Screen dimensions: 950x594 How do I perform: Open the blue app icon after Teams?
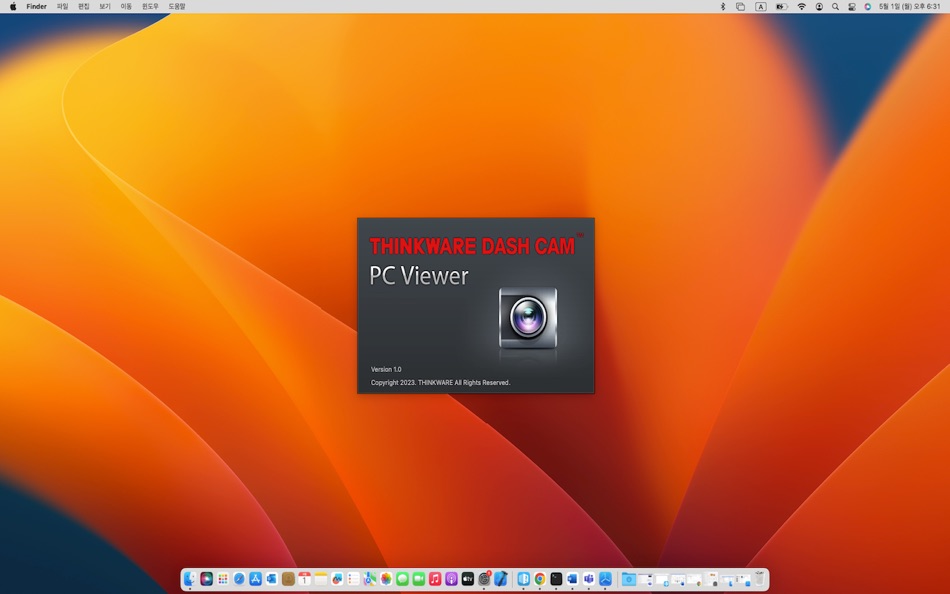tap(605, 579)
